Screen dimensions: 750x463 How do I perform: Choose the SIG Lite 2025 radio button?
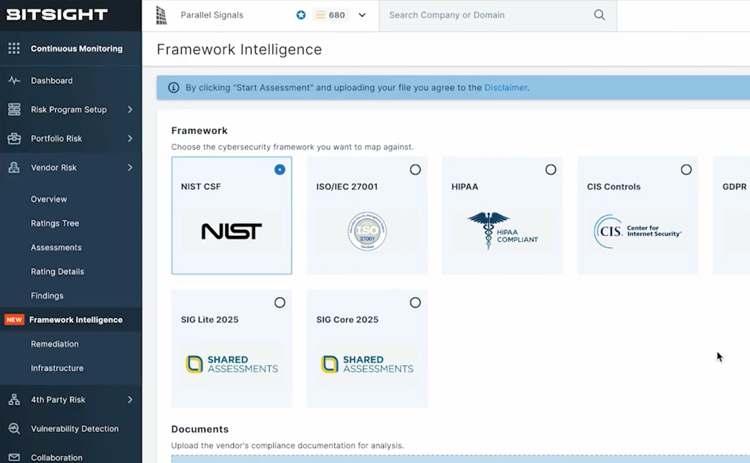pos(280,303)
